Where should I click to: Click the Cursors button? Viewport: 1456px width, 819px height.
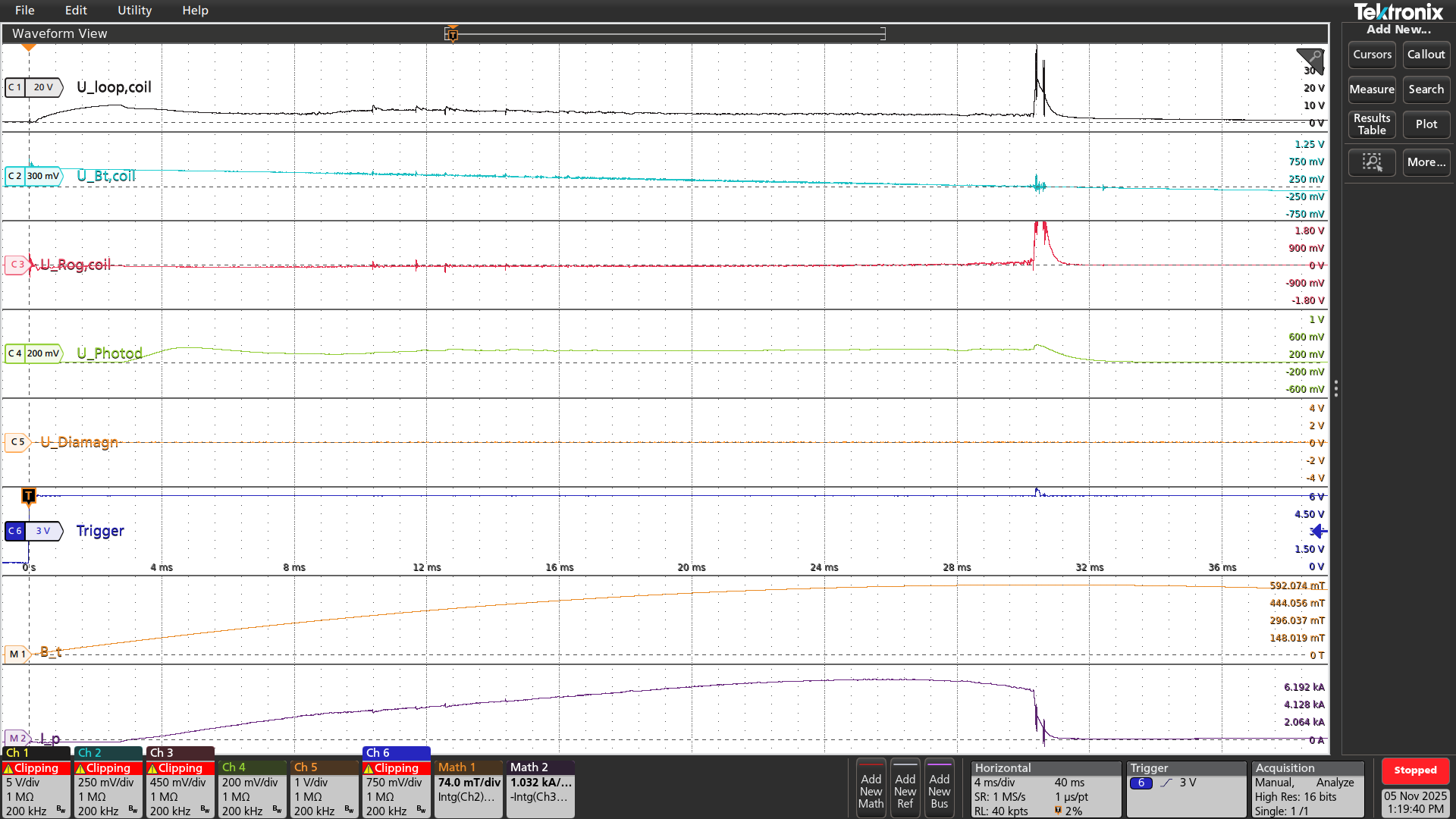pos(1371,55)
